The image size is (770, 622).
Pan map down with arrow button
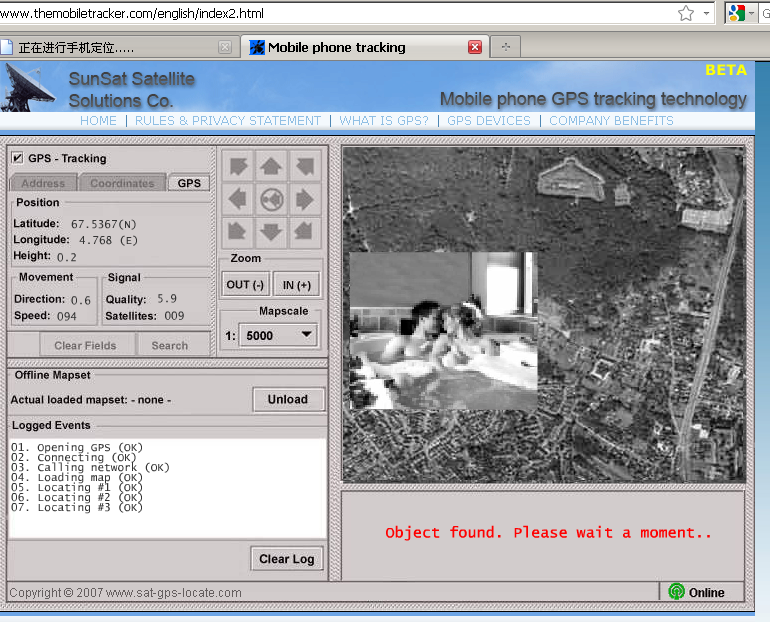271,232
